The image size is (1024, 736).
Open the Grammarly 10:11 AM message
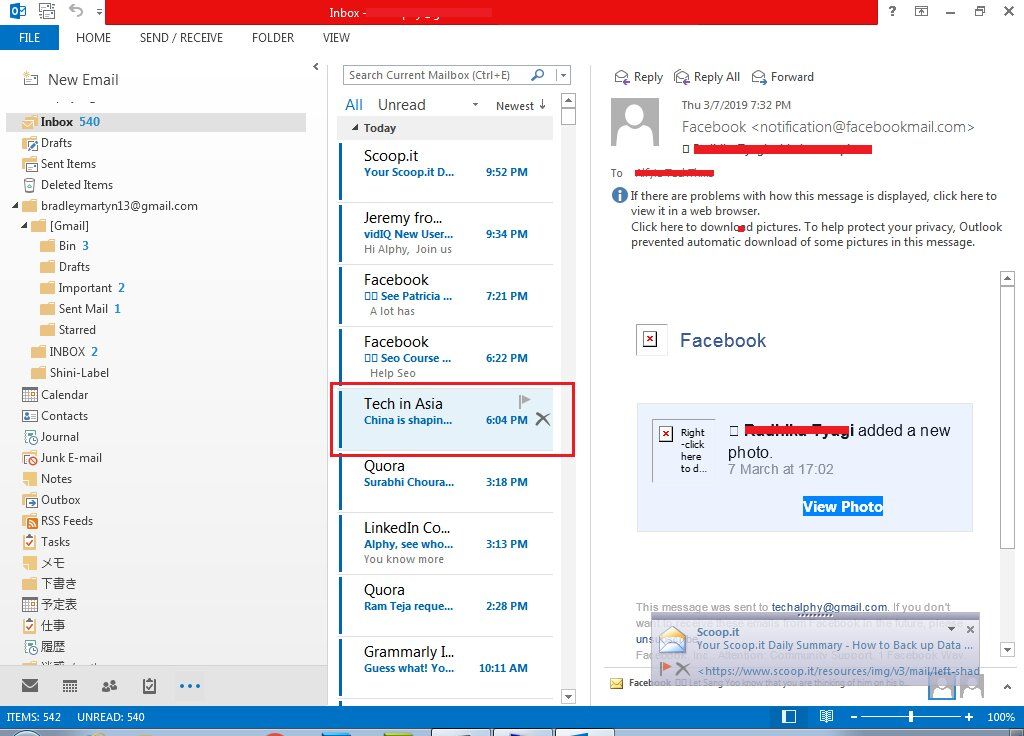click(x=447, y=667)
